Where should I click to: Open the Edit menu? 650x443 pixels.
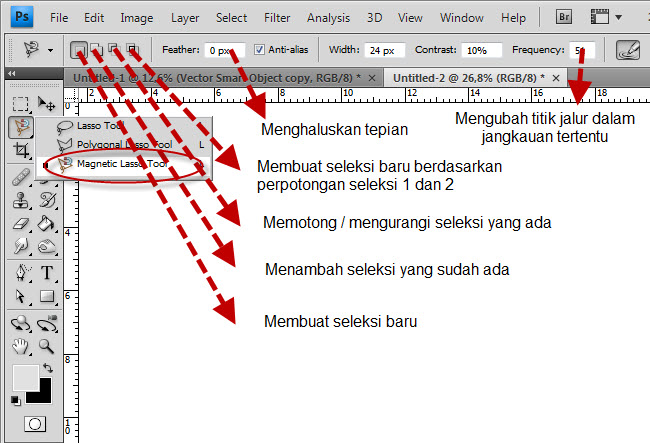tap(94, 18)
